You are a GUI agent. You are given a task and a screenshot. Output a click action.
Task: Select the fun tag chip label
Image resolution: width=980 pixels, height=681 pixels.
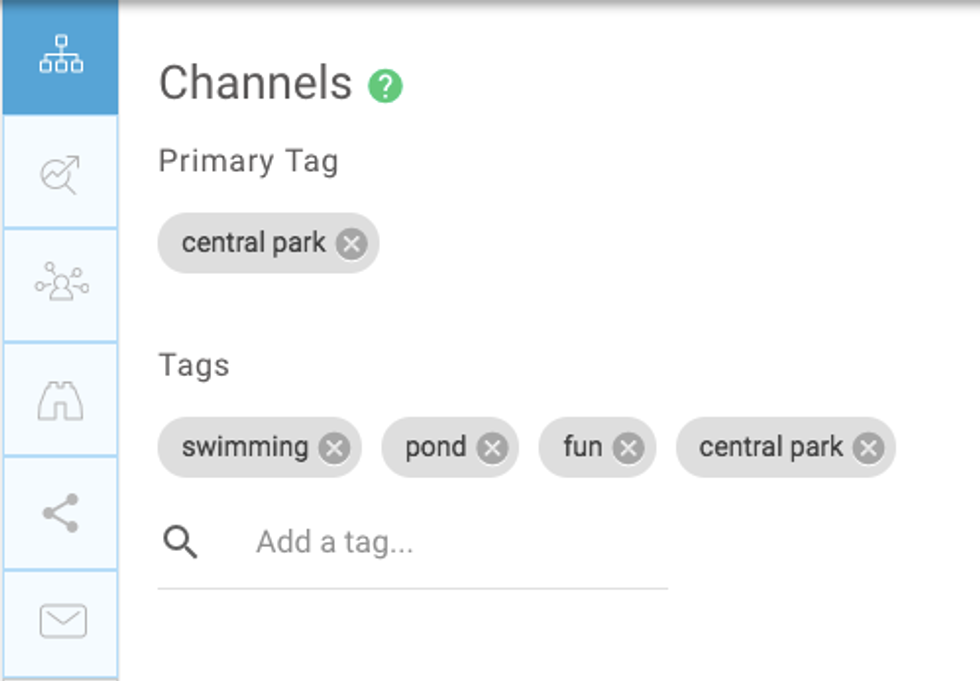[582, 447]
